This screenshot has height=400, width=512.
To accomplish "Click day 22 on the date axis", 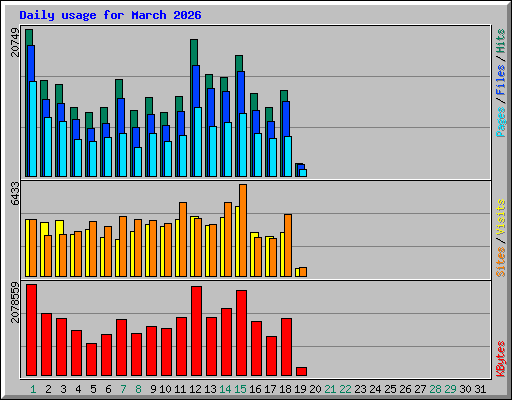I will point(345,389).
